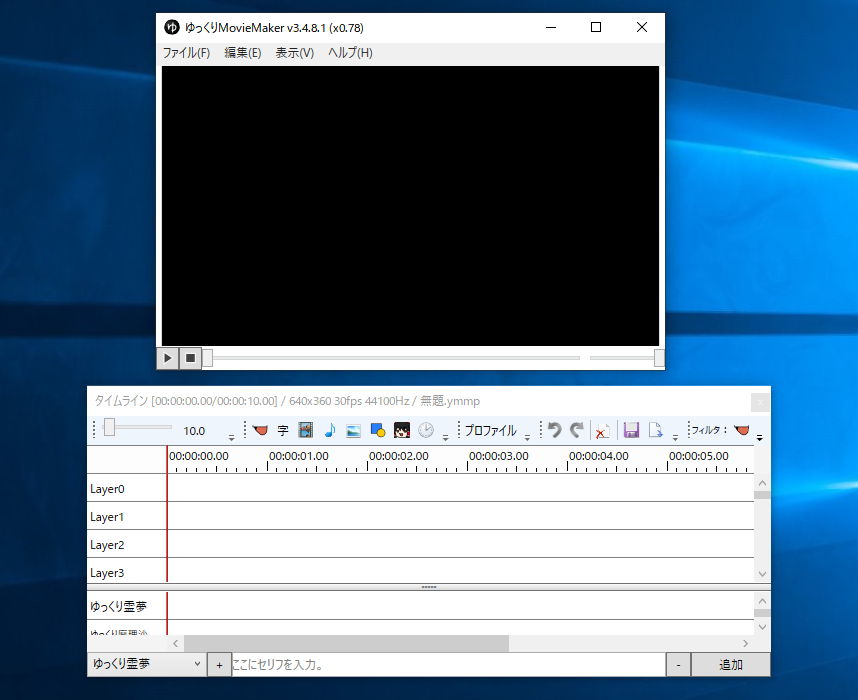Screen dimensions: 858x700
Task: Open the 表示(V) menu
Action: pyautogui.click(x=294, y=53)
